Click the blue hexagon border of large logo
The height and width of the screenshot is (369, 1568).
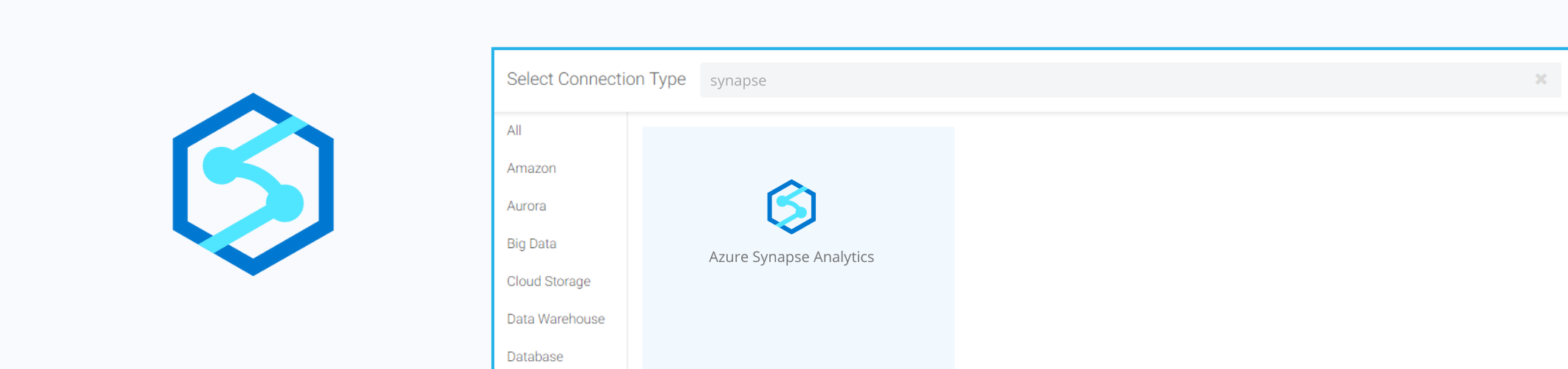(180, 184)
